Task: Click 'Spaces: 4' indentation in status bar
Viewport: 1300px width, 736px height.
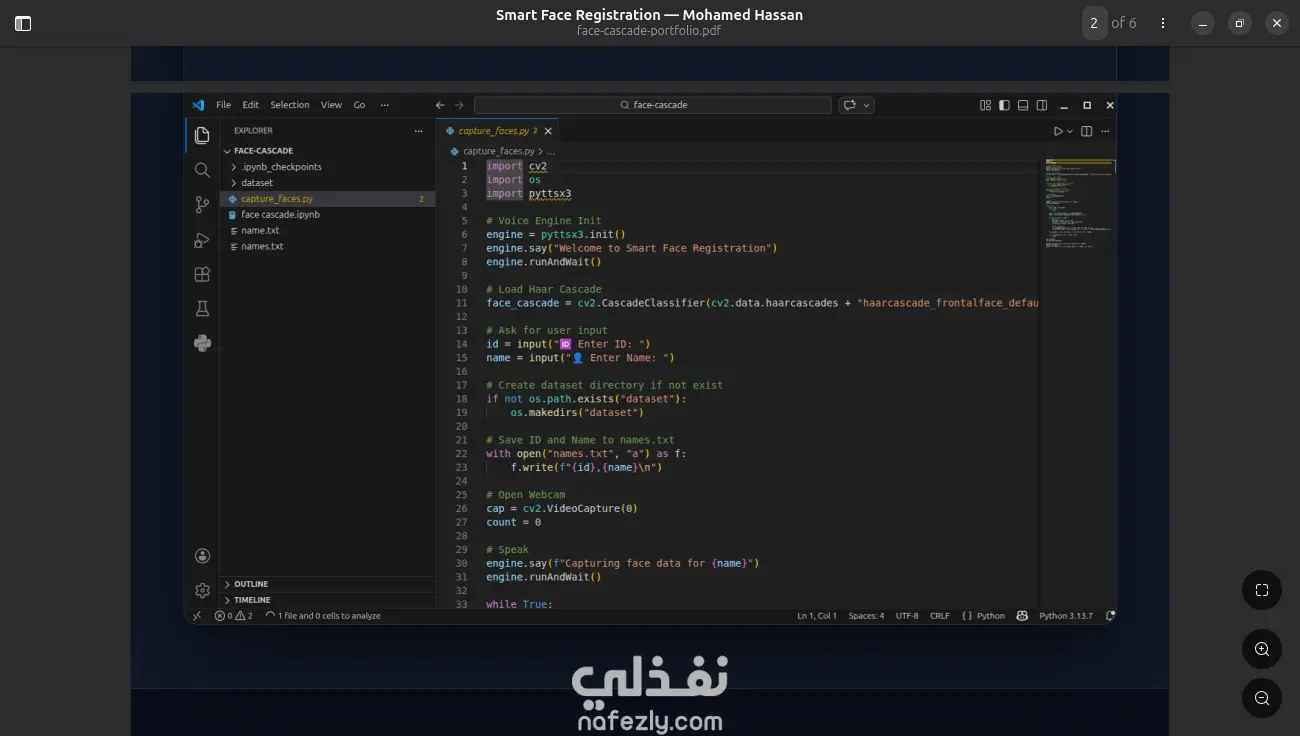Action: pyautogui.click(x=866, y=616)
